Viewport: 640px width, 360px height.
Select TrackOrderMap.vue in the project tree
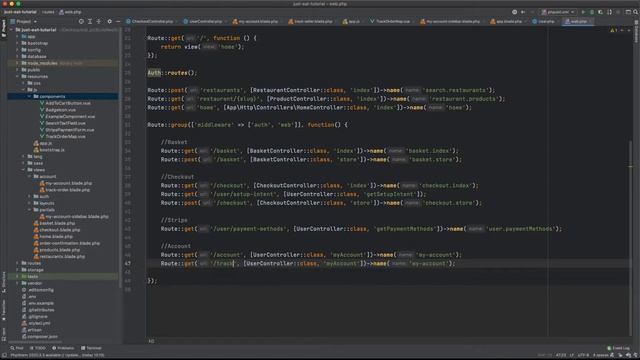65,136
